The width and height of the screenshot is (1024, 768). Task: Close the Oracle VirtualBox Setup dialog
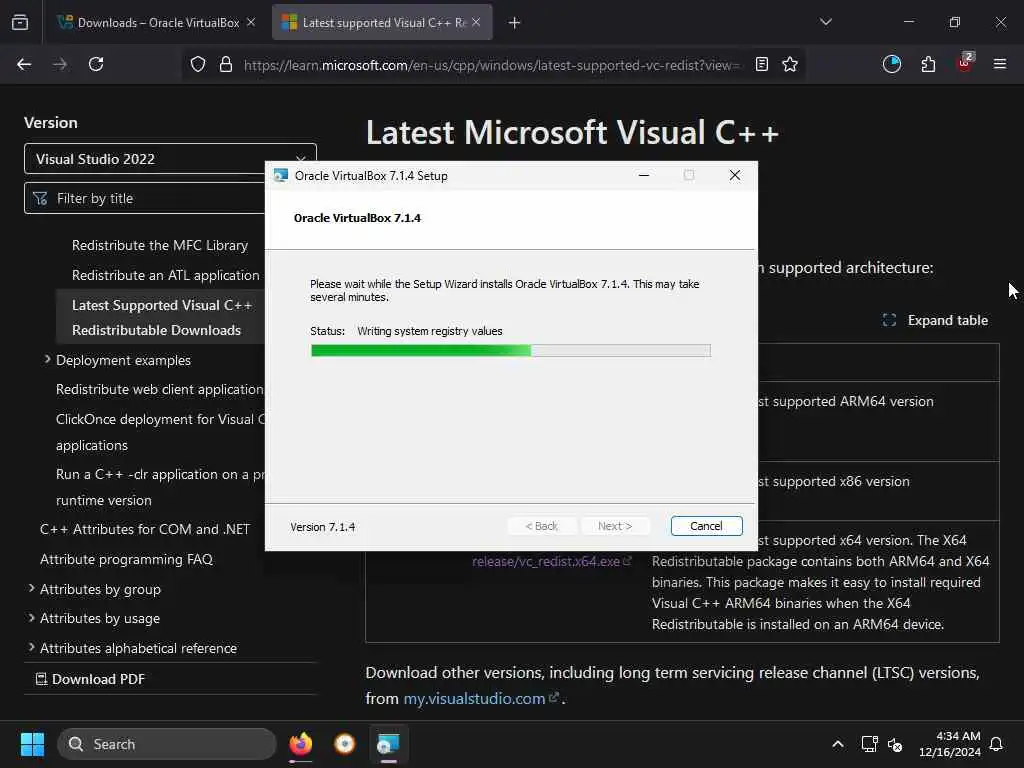[735, 175]
